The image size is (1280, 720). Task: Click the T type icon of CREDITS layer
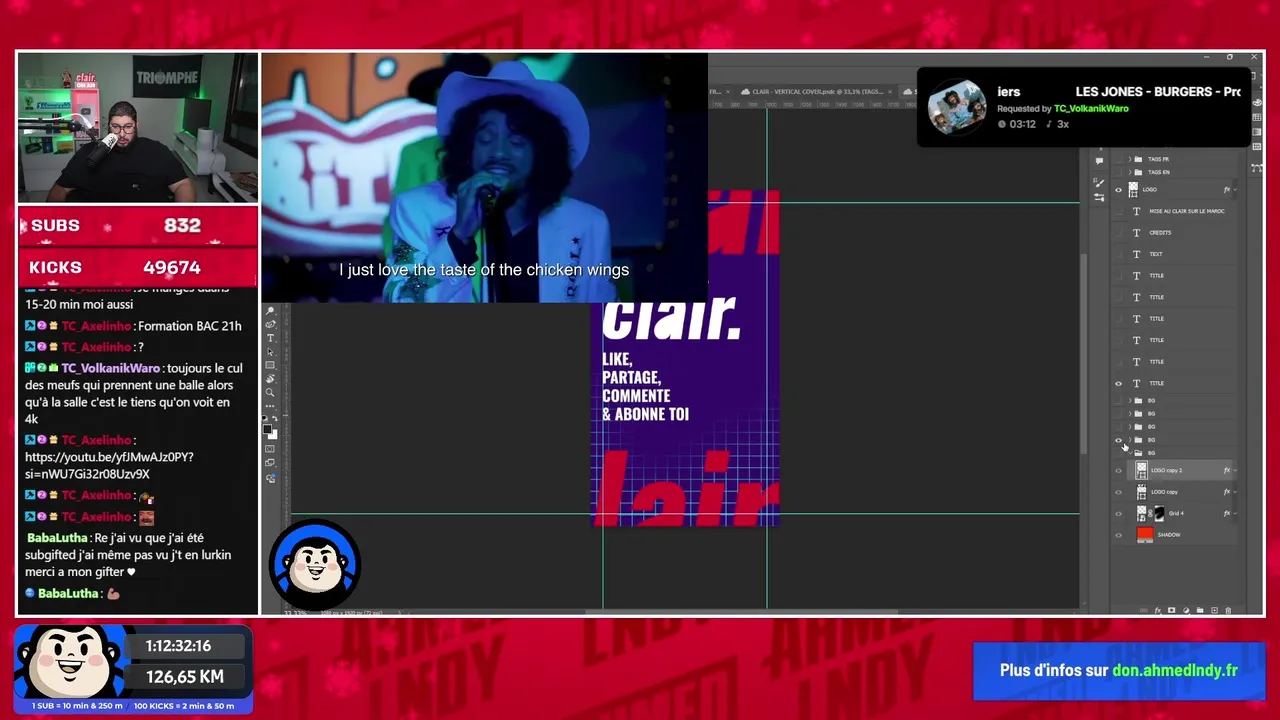tap(1136, 232)
